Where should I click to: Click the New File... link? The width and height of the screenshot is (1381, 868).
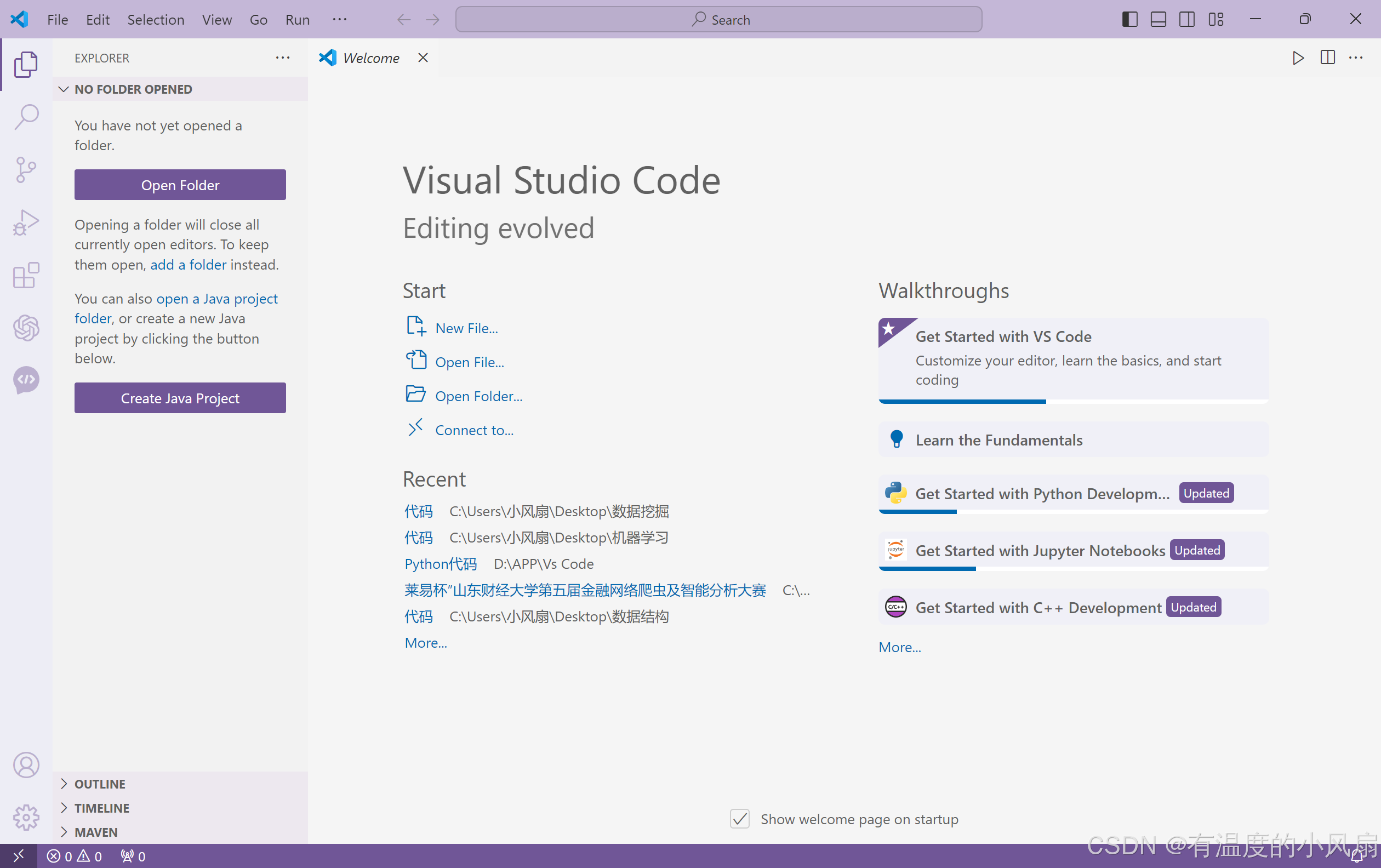coord(466,328)
